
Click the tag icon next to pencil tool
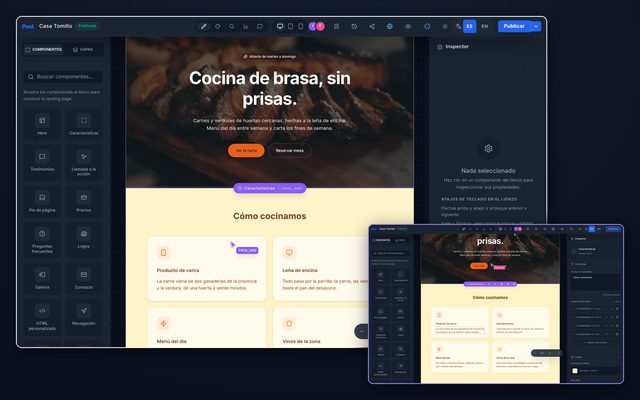pyautogui.click(x=218, y=27)
